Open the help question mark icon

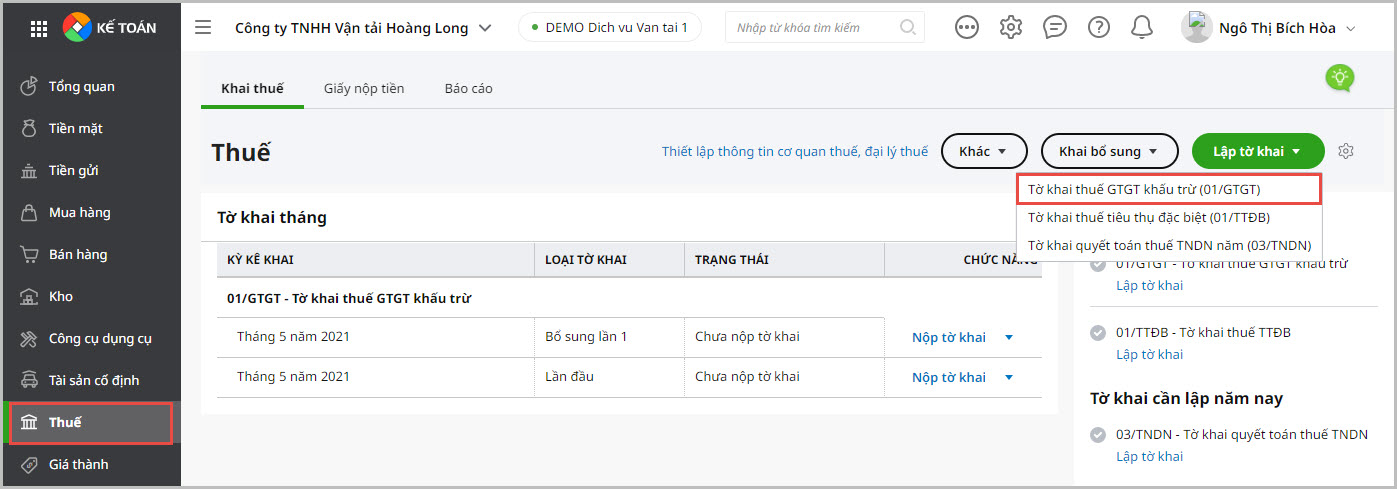point(1099,27)
